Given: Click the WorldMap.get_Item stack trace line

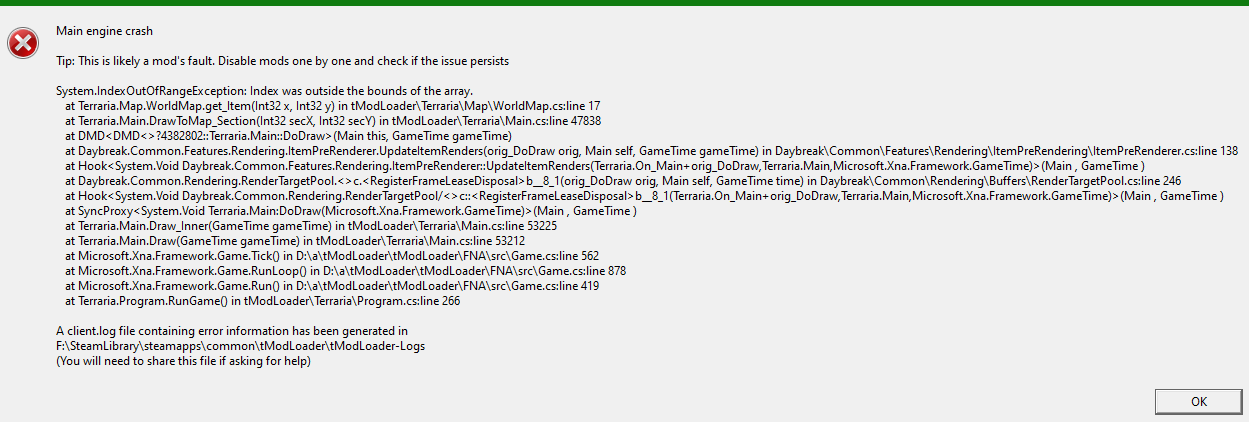Looking at the screenshot, I should pos(332,106).
